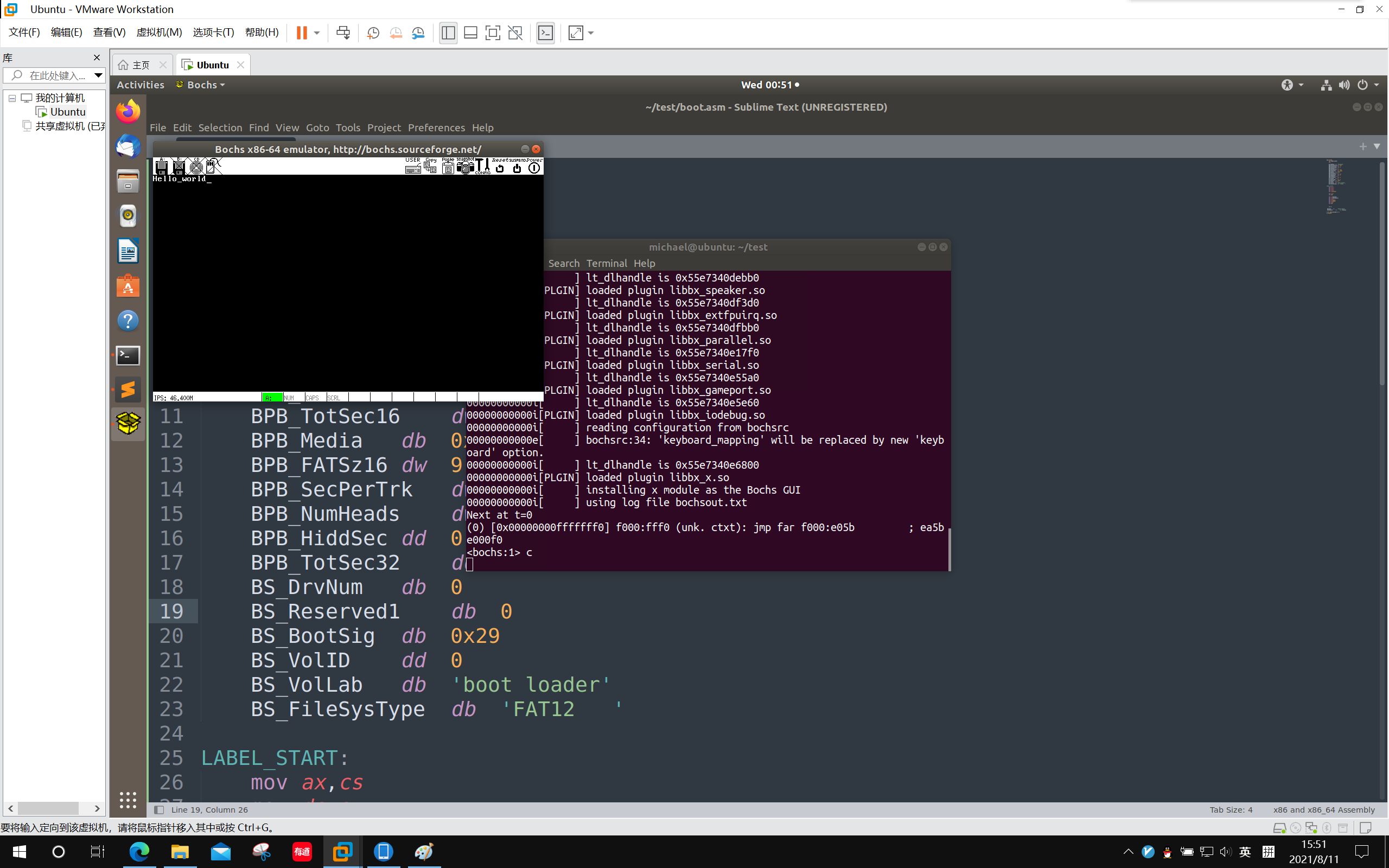Viewport: 1389px width, 868px height.
Task: Take a VMware snapshot of this VM
Action: pos(373,33)
